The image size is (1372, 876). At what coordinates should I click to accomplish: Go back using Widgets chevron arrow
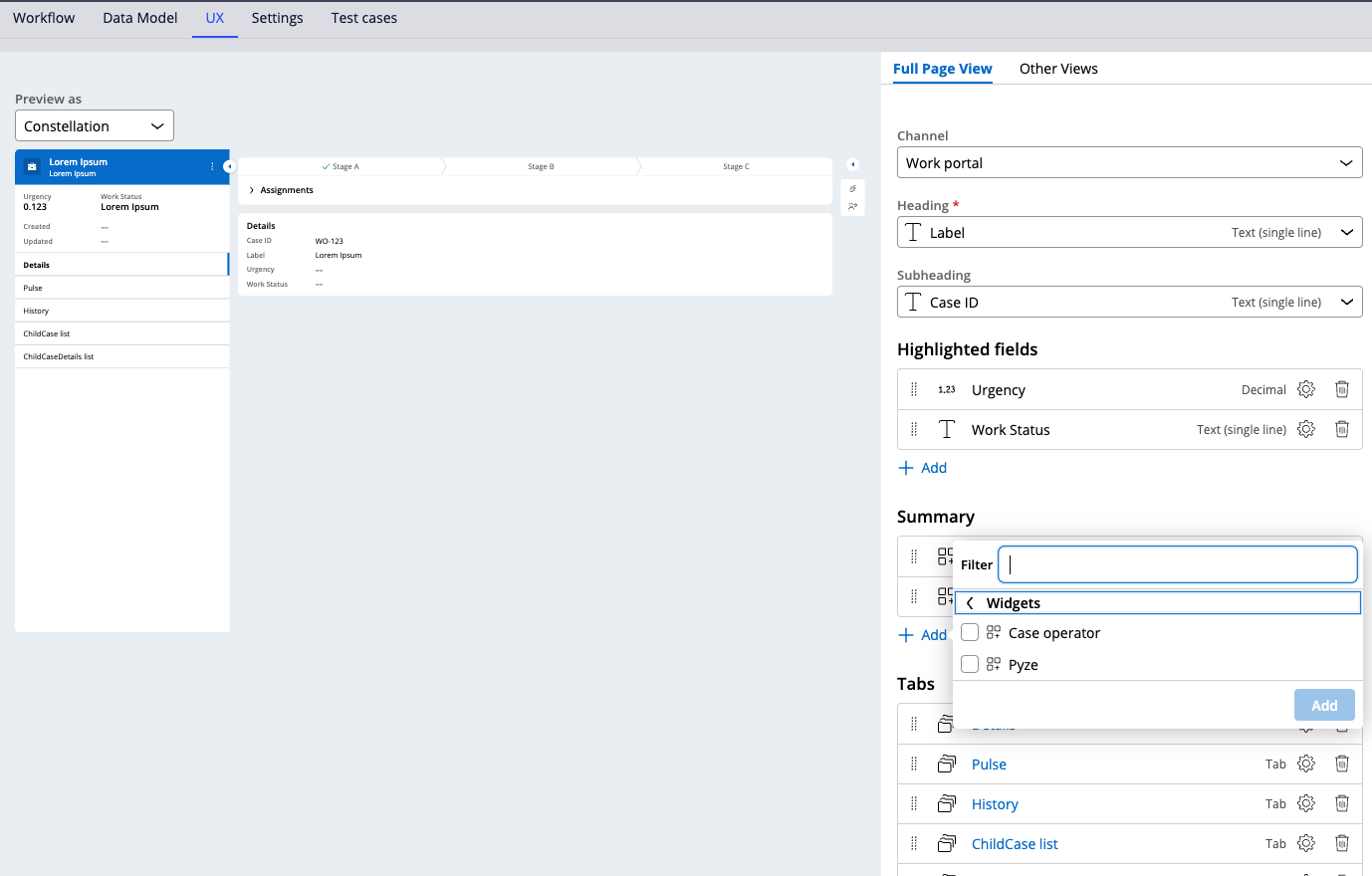[x=970, y=603]
